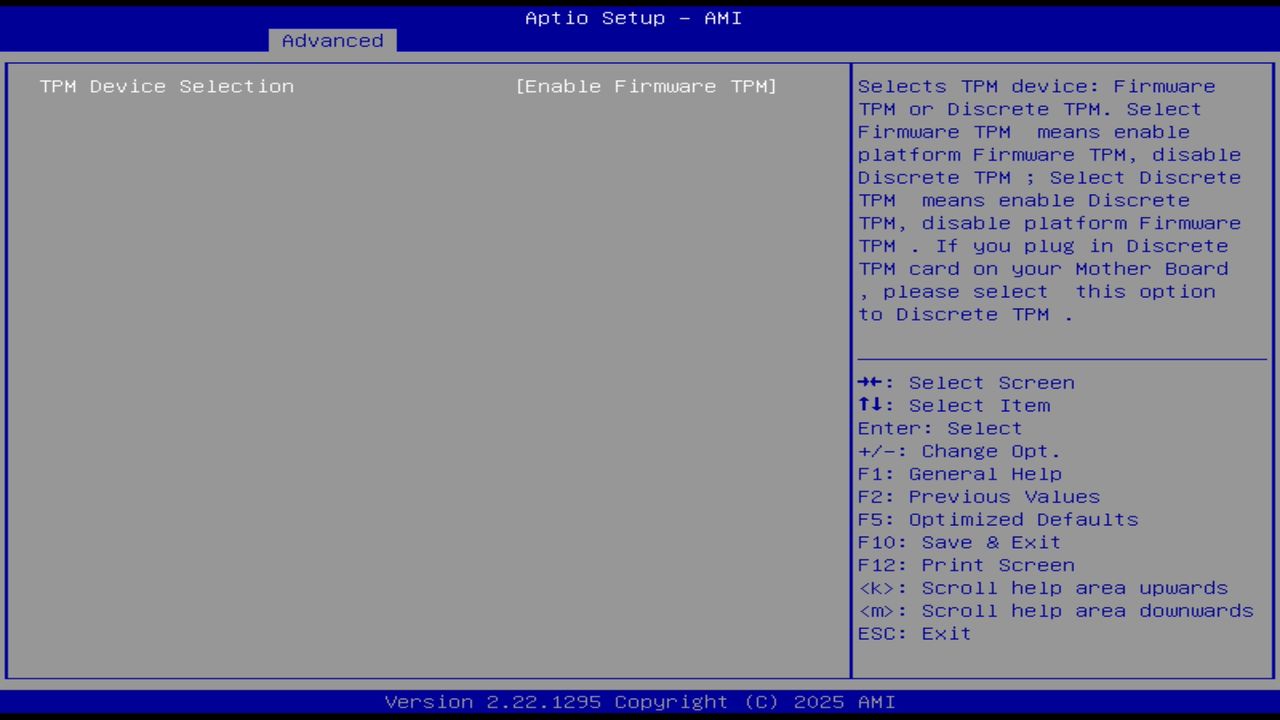1280x720 pixels.
Task: Click the scroll help area downwards entry
Action: pyautogui.click(x=1055, y=610)
